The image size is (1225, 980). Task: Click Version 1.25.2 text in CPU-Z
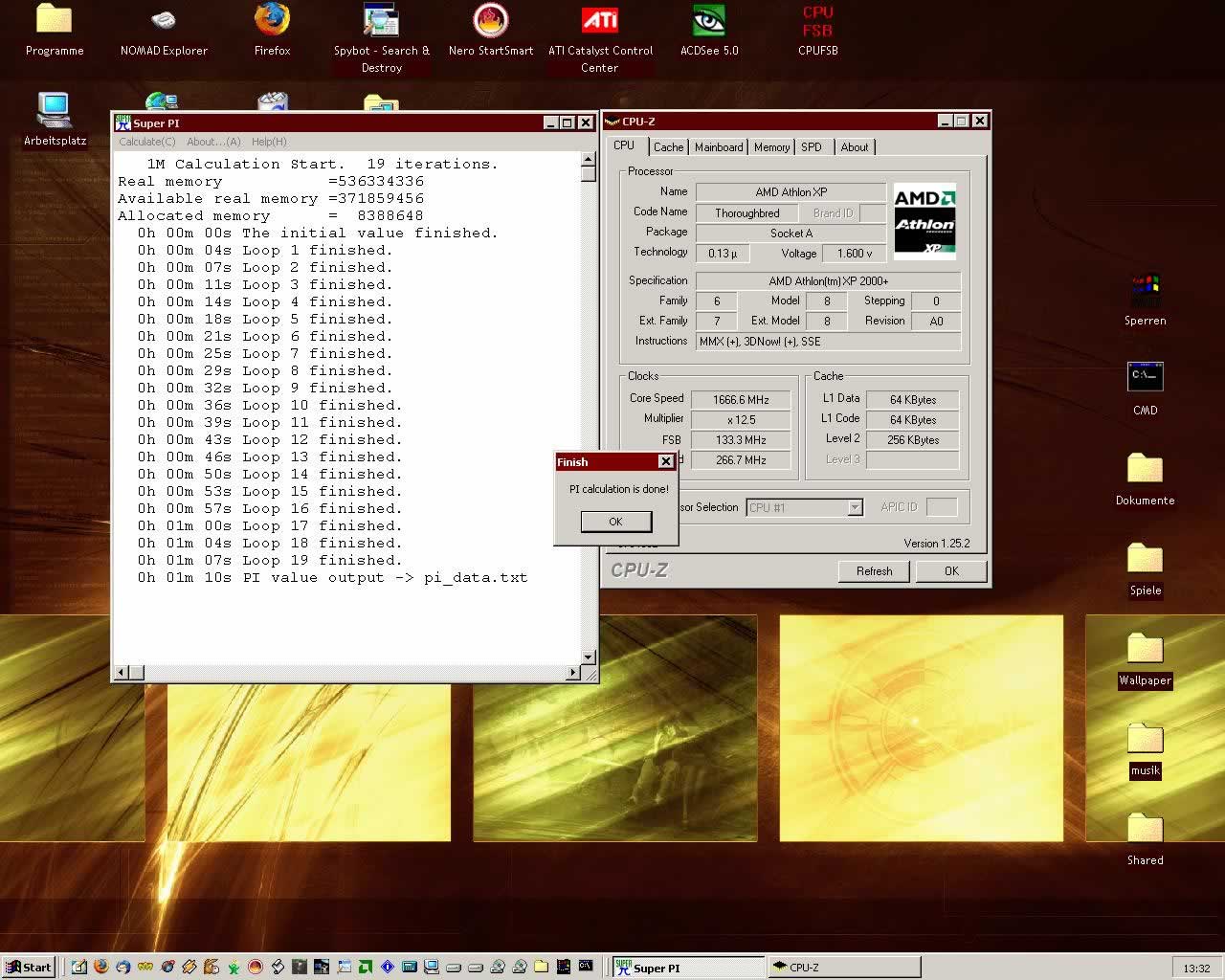pyautogui.click(x=937, y=544)
